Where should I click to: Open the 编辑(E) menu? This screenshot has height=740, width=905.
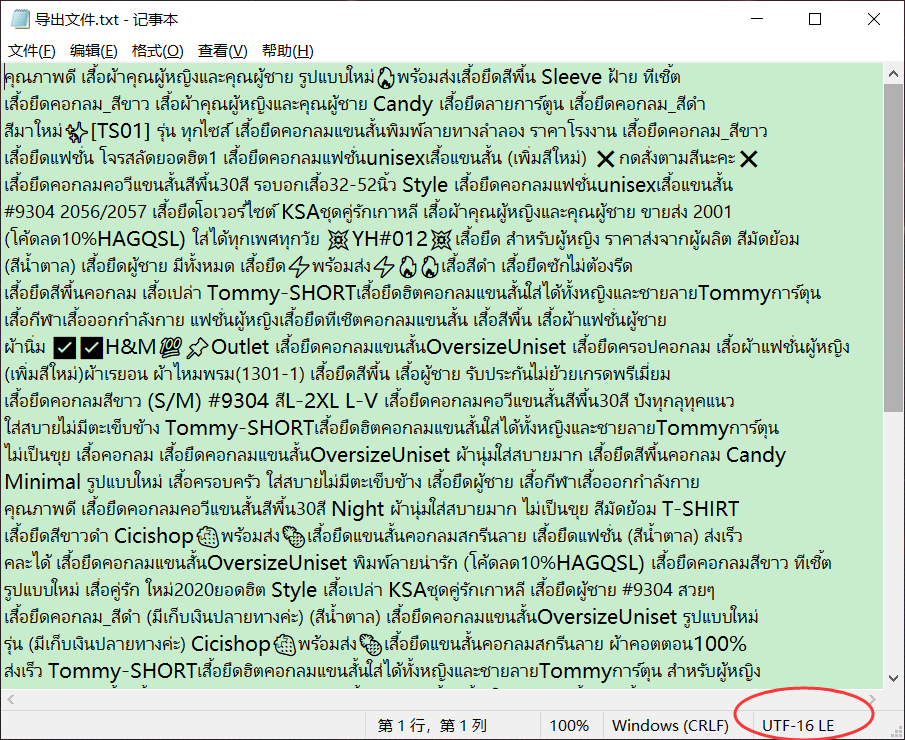[93, 51]
